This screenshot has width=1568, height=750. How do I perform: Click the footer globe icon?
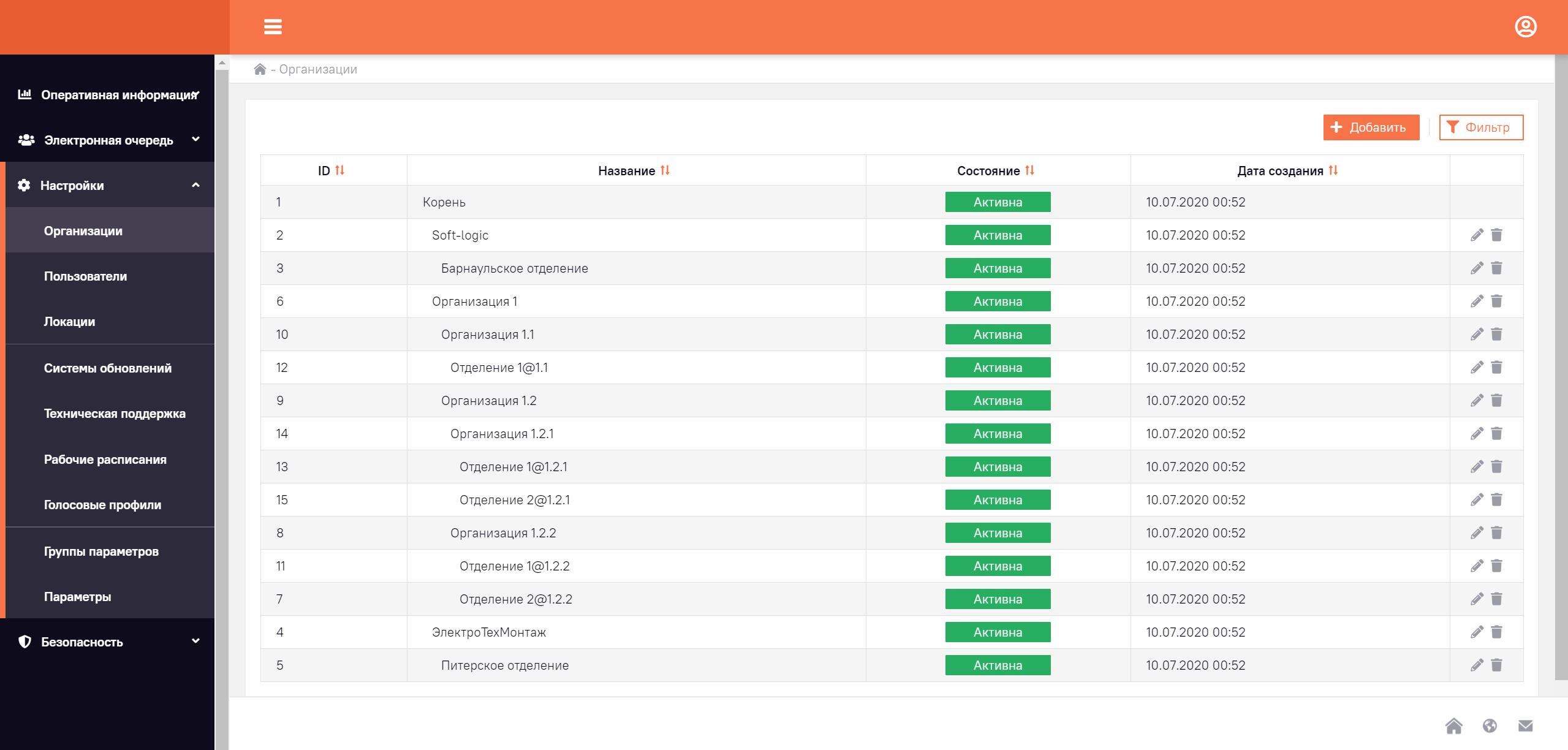[1490, 726]
